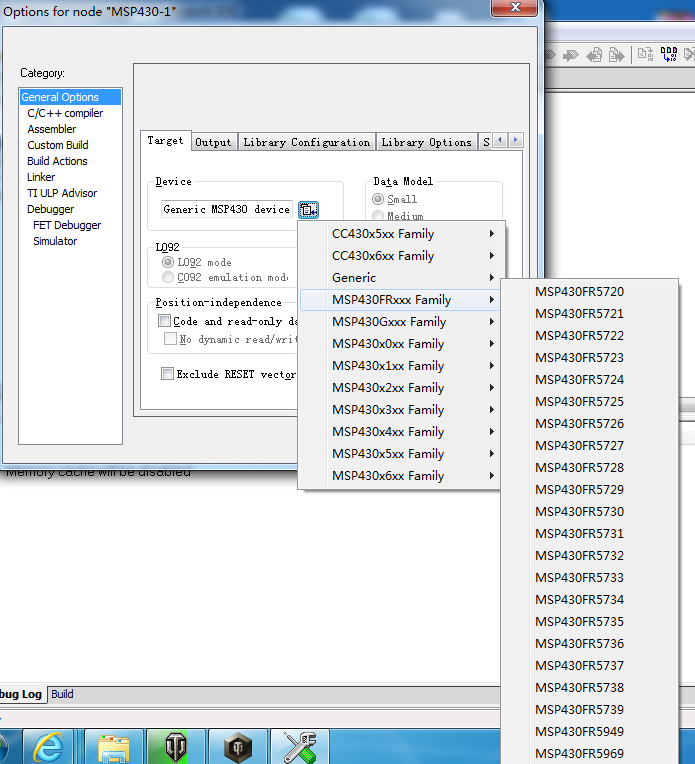Select MSP430FR5733 device

tap(590, 577)
